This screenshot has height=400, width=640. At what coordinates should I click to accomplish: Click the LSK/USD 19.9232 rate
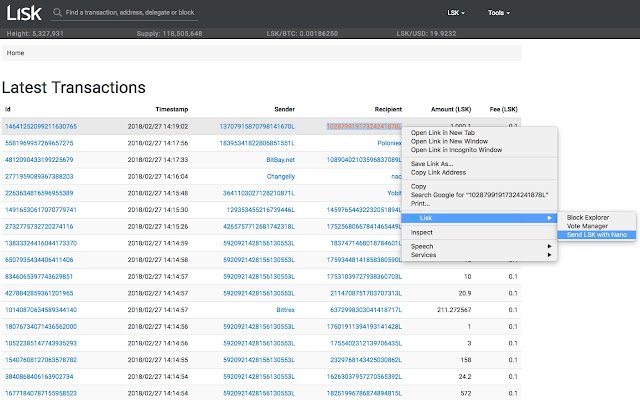[426, 33]
